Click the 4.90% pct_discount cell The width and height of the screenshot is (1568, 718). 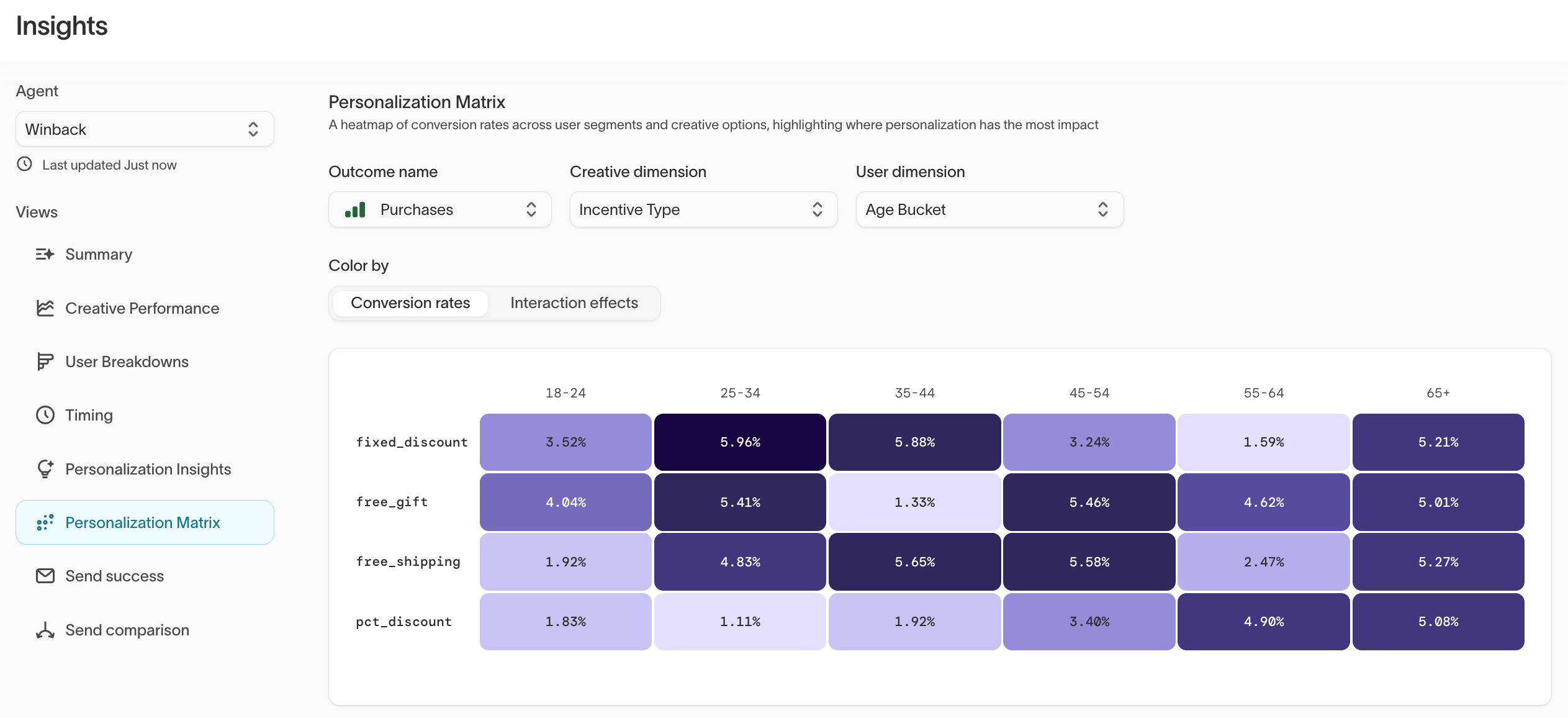pos(1263,622)
